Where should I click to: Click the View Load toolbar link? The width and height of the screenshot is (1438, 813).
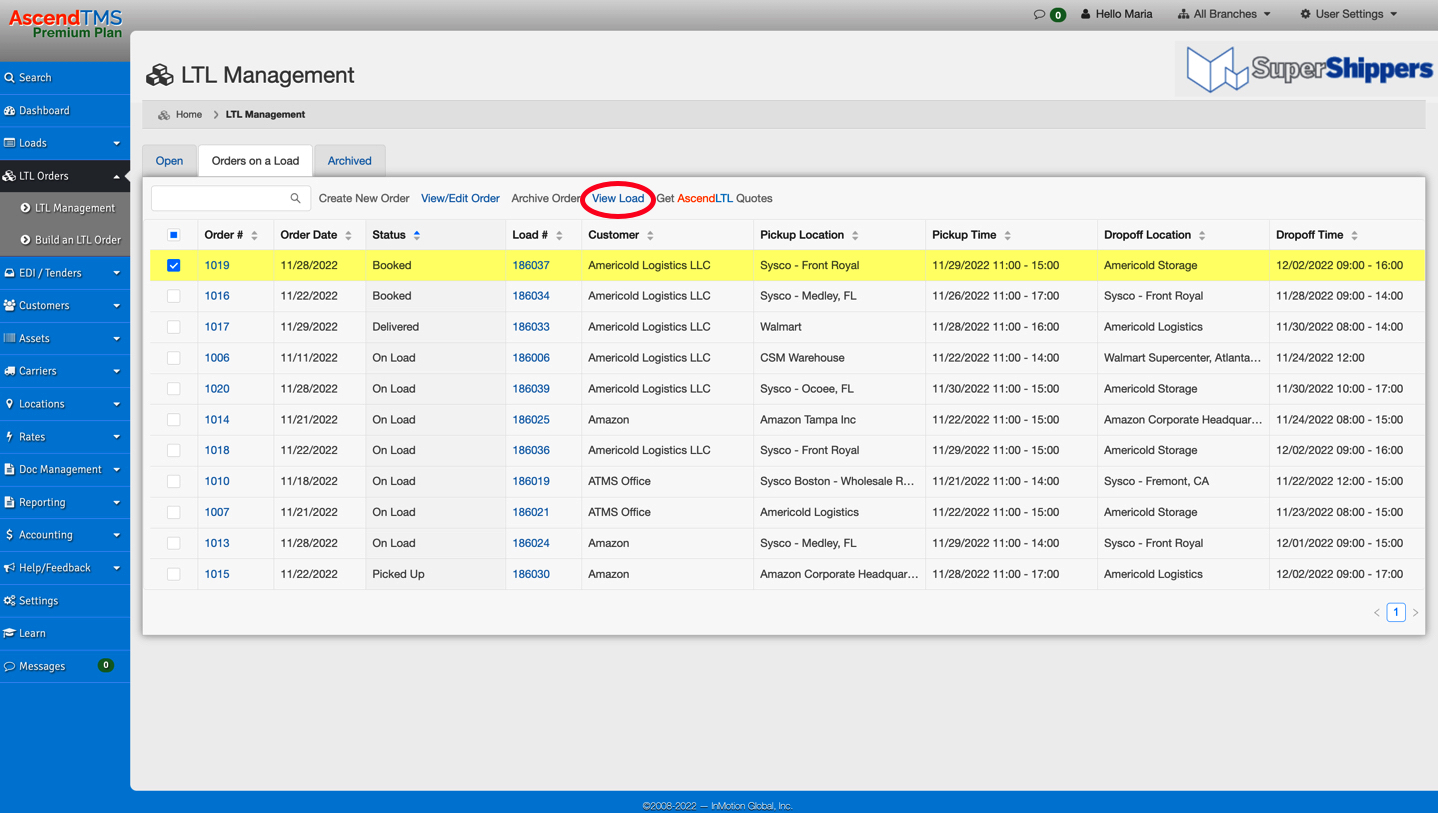point(618,198)
